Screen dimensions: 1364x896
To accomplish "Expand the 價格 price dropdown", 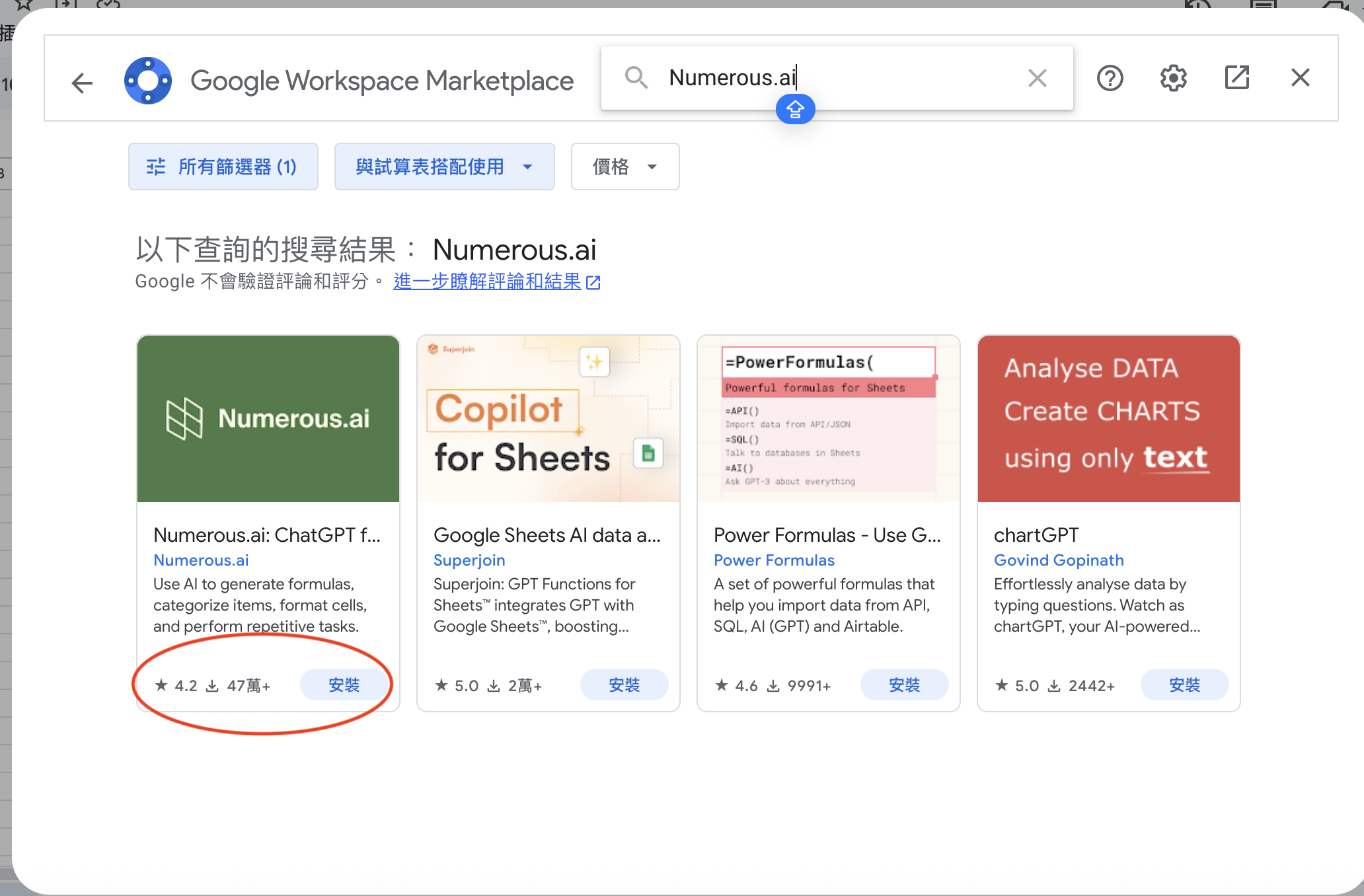I will 625,167.
